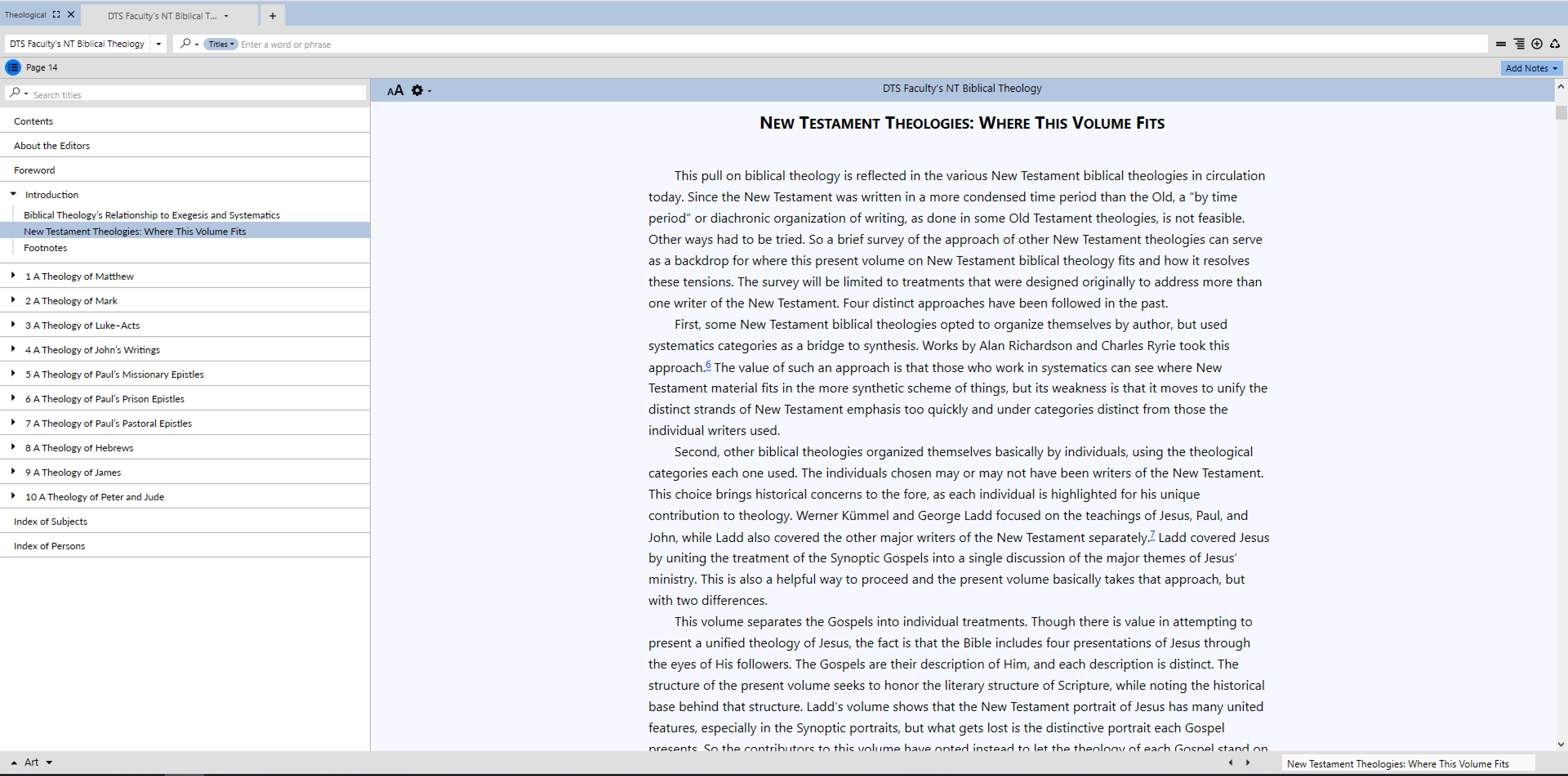Open the book title selector dropdown arrow
Image resolution: width=1568 pixels, height=776 pixels.
coord(158,44)
